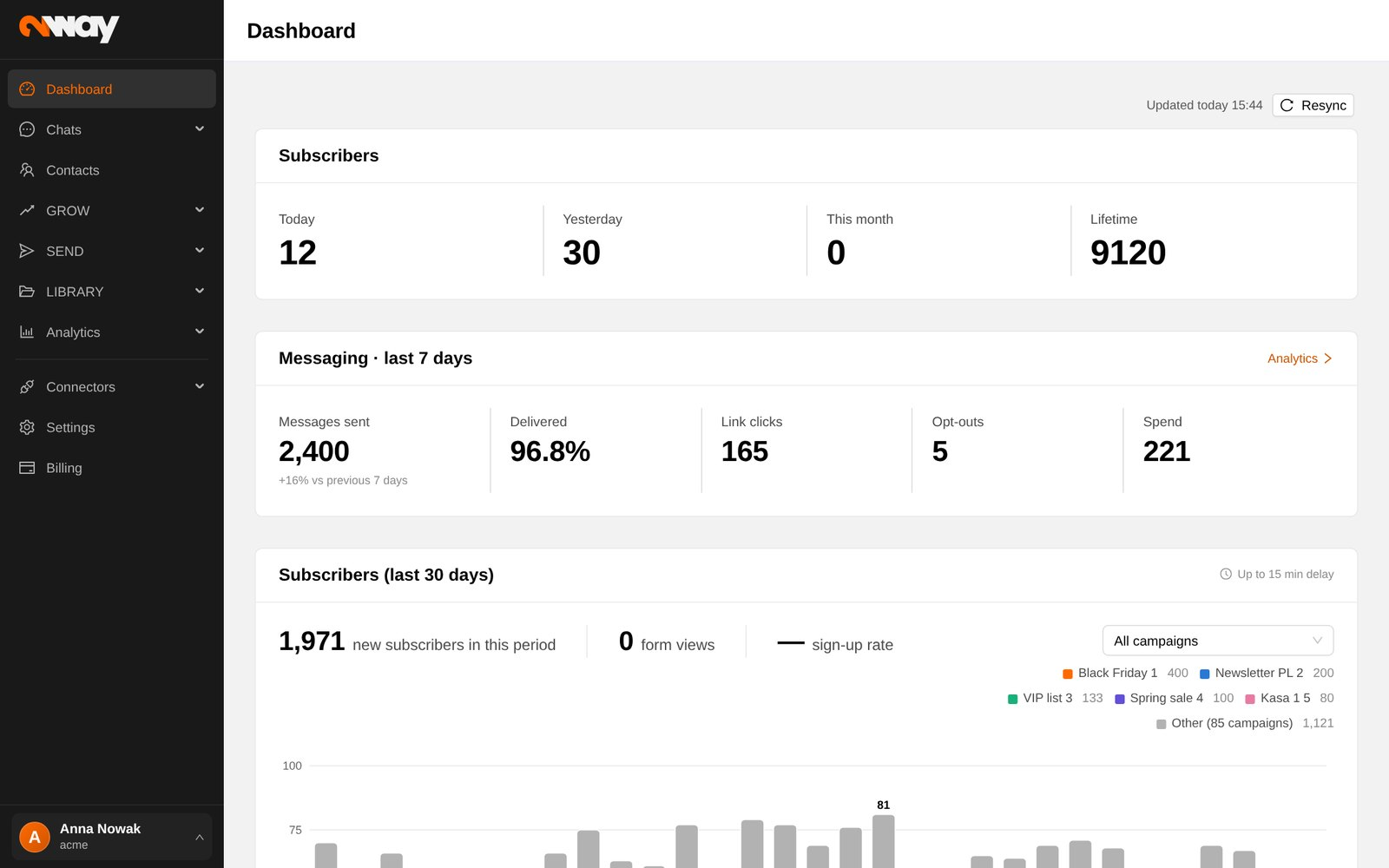Click the Black Friday 1 orange swatch

[x=1068, y=674]
